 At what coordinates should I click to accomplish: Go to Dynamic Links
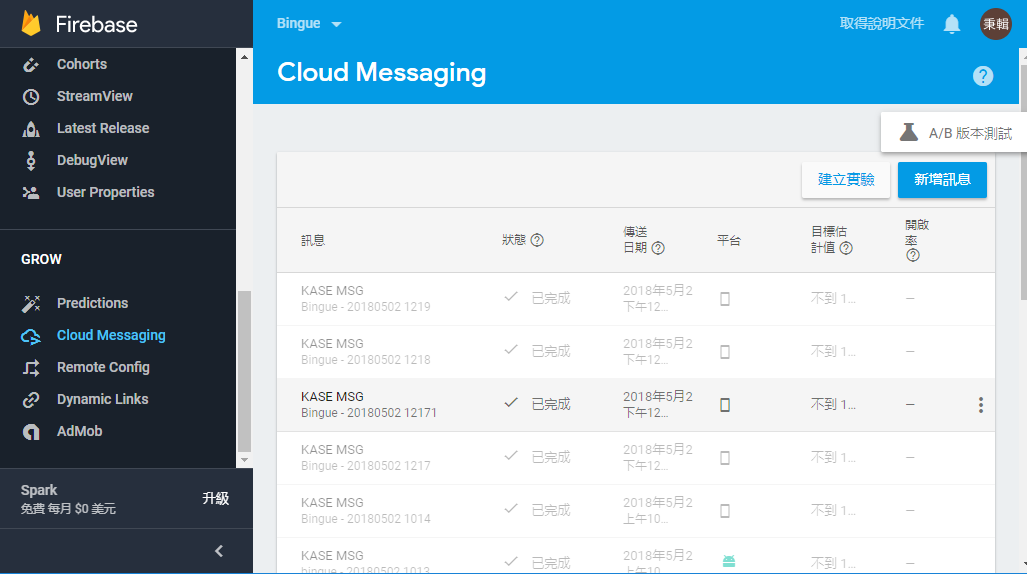102,399
